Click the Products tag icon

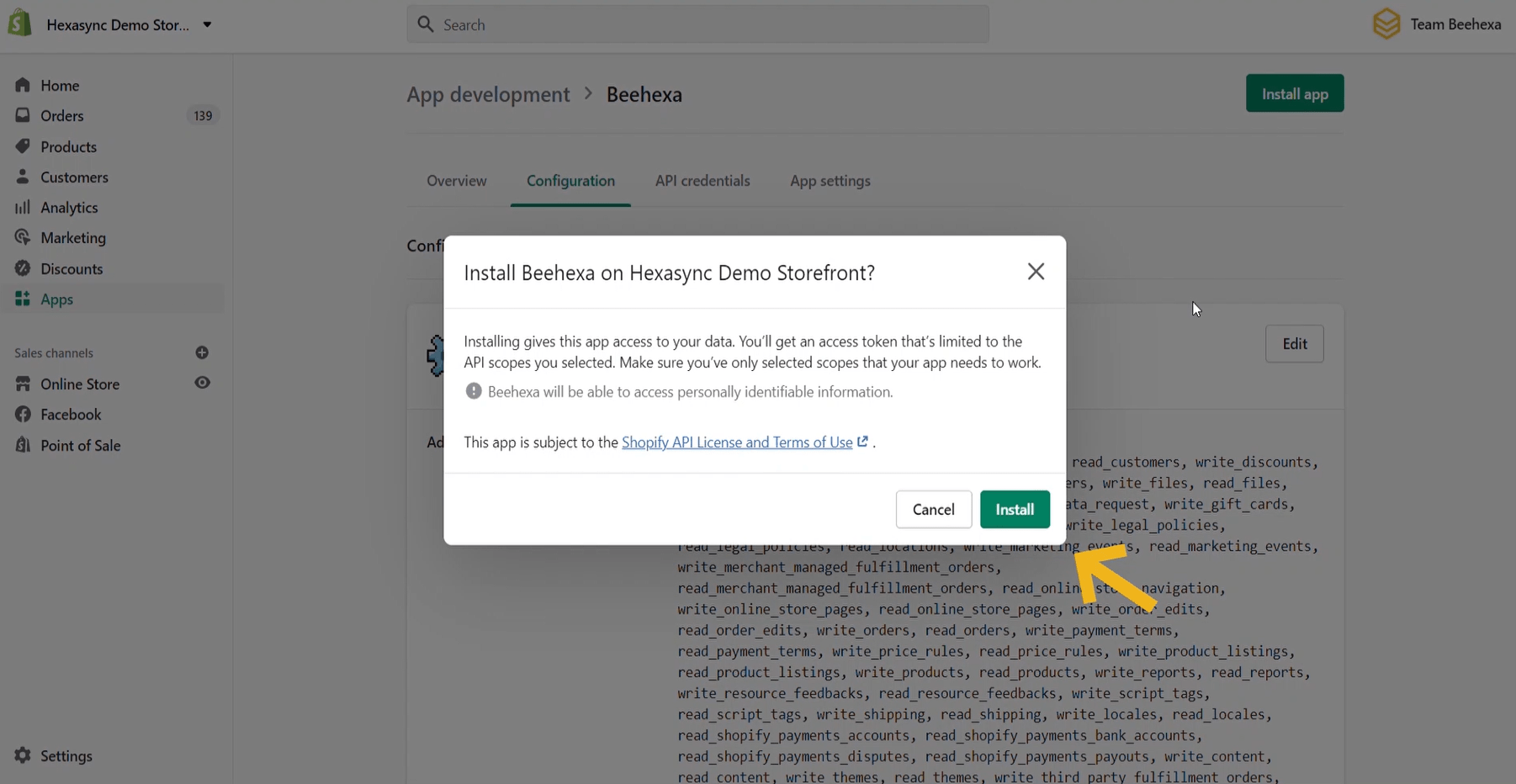[x=23, y=146]
